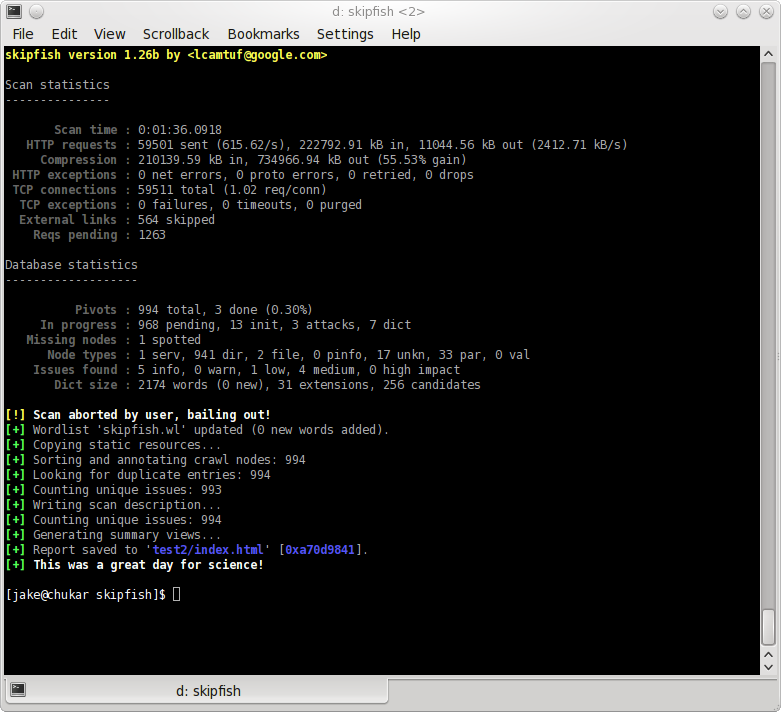This screenshot has height=712, width=781.
Task: Click the test2/index.html report path
Action: (209, 550)
